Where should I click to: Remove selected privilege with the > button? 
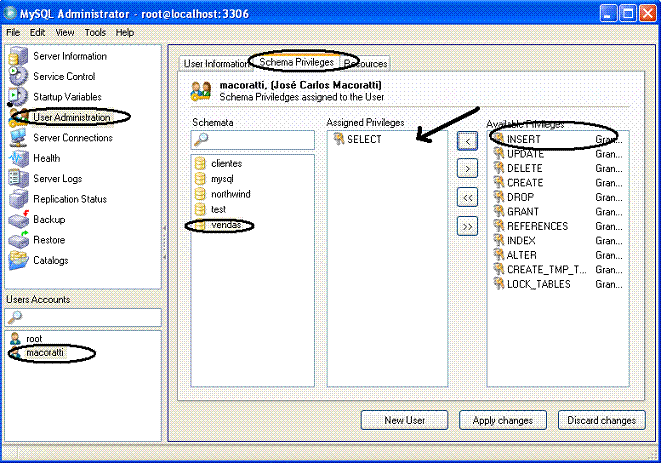tap(467, 169)
